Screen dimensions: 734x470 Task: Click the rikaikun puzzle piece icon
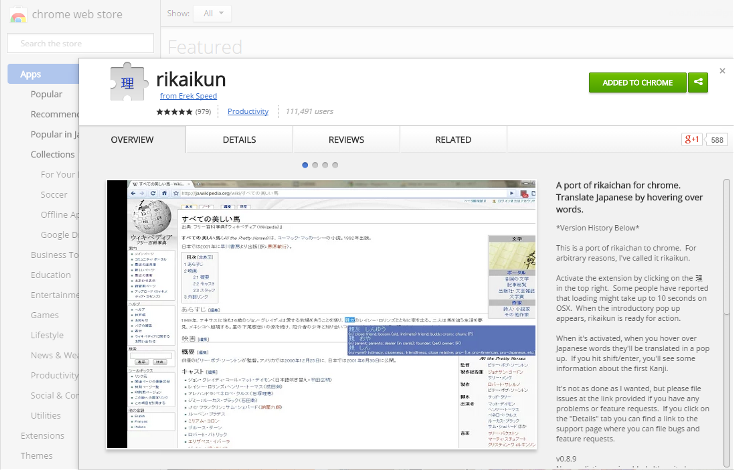pyautogui.click(x=127, y=82)
